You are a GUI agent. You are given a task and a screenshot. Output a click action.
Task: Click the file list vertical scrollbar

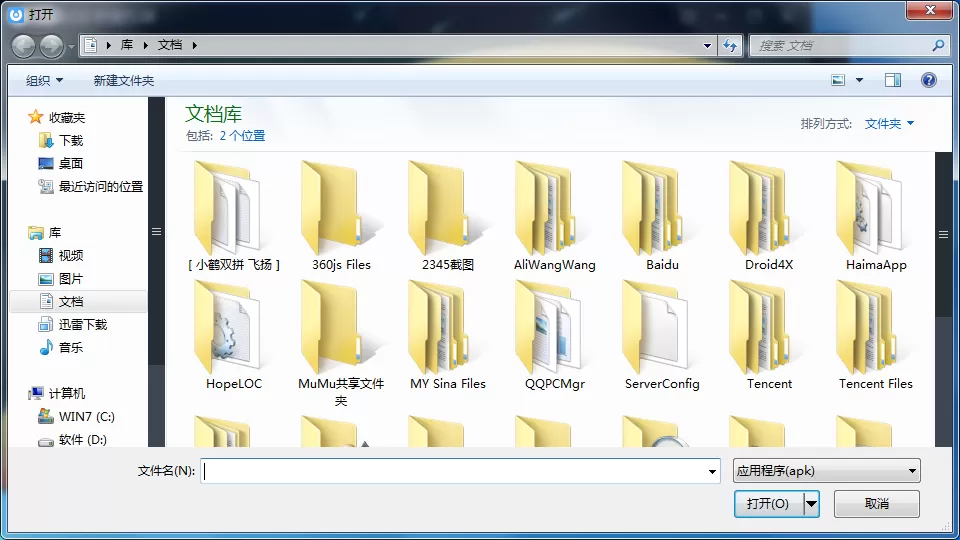click(x=943, y=234)
